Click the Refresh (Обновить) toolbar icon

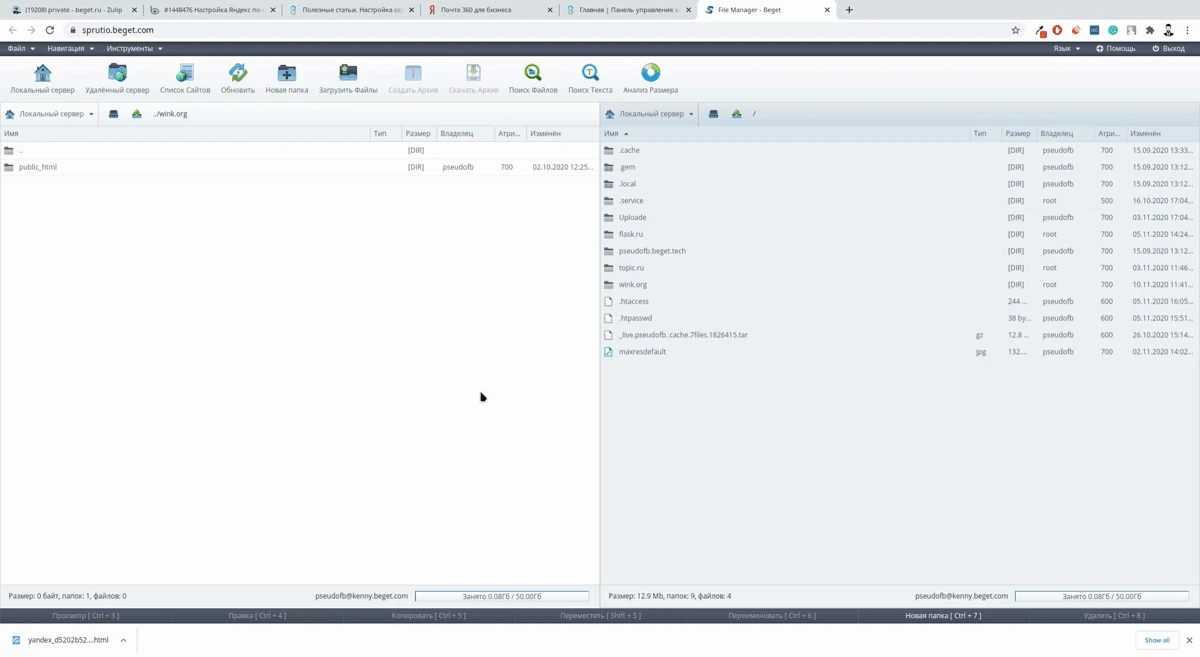point(238,74)
